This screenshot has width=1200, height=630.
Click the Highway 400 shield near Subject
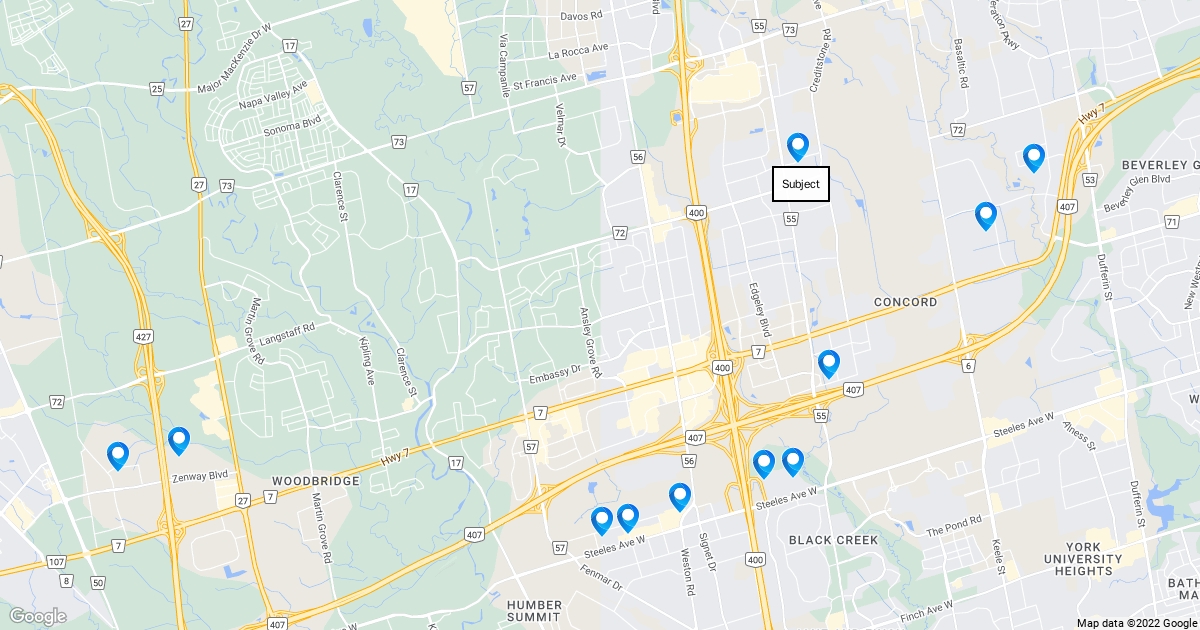point(697,212)
